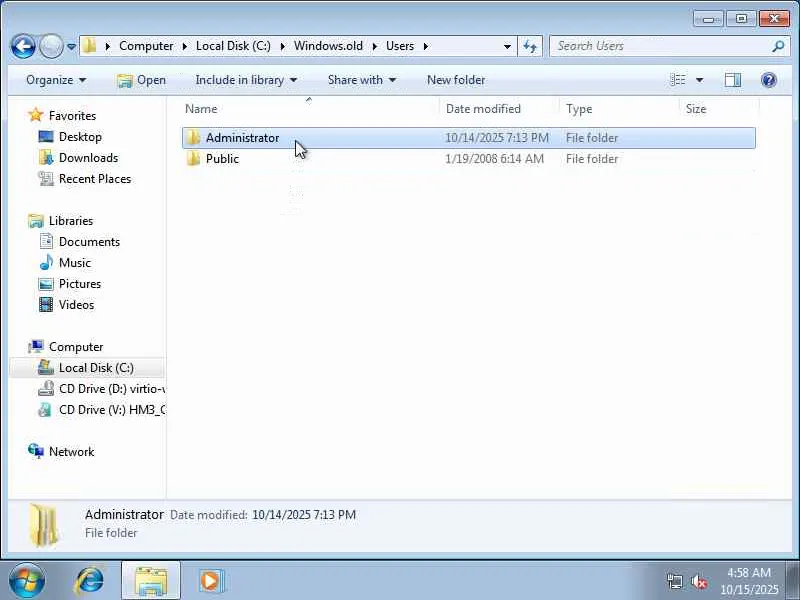Select Local Disk (C:) in the breadcrumb
The height and width of the screenshot is (600, 800).
(x=233, y=46)
